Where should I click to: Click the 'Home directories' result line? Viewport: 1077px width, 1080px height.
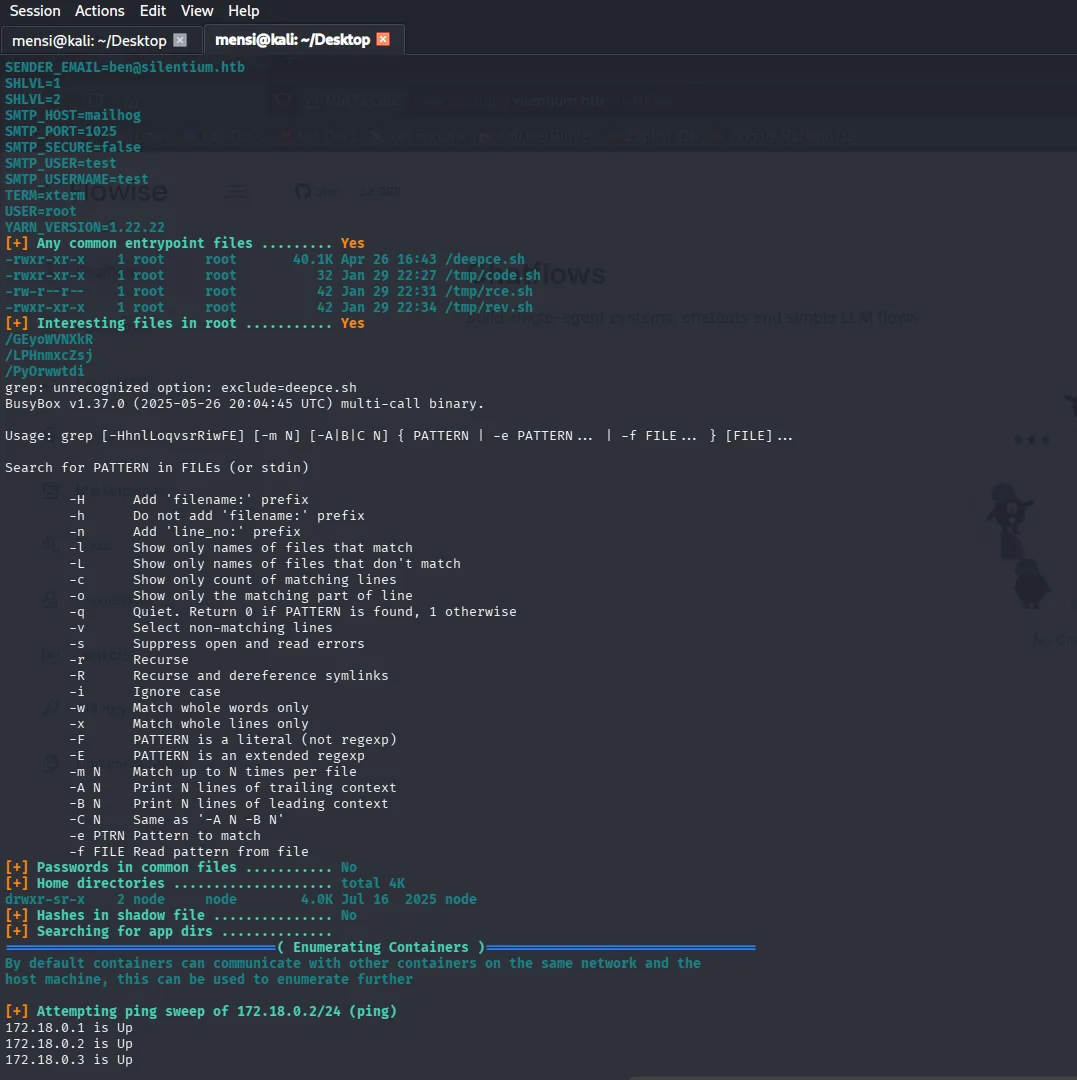205,883
